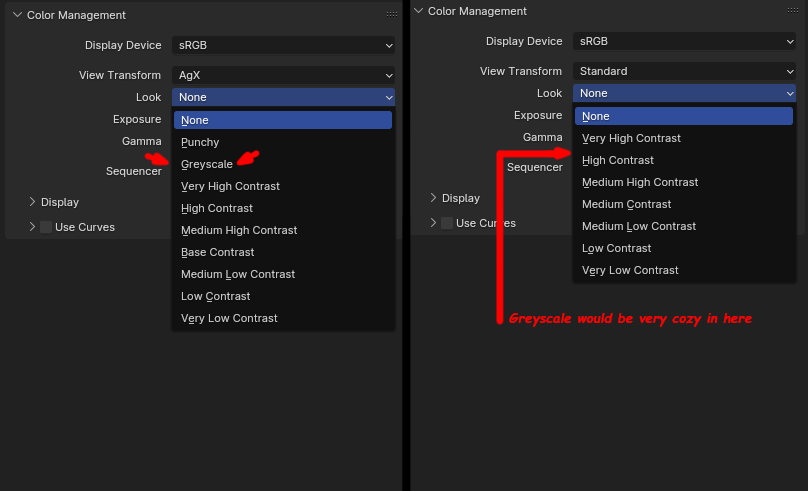This screenshot has height=491, width=808.
Task: Select the Medium Contrast look
Action: coord(684,205)
